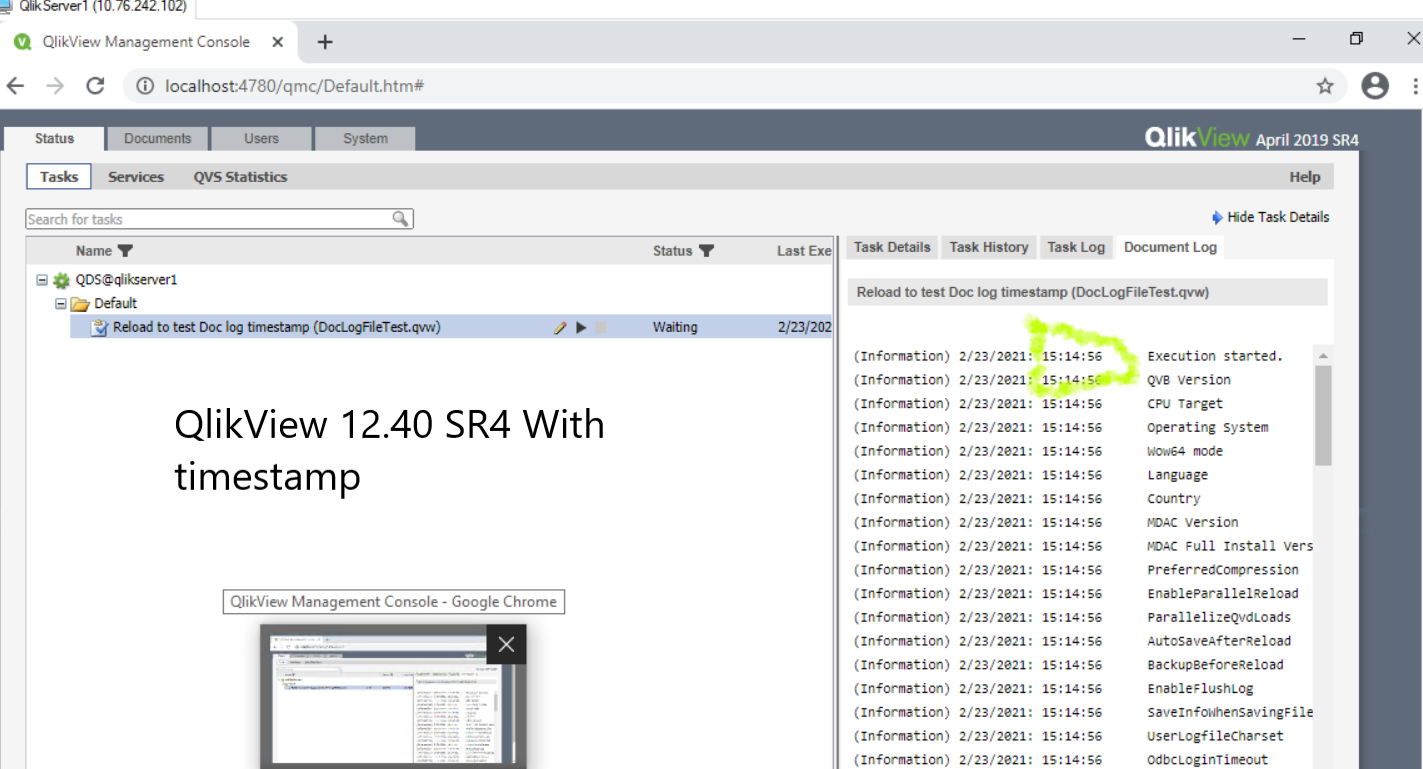Select the QDS@qlikserver1 gear icon
This screenshot has height=769, width=1423.
(62, 280)
